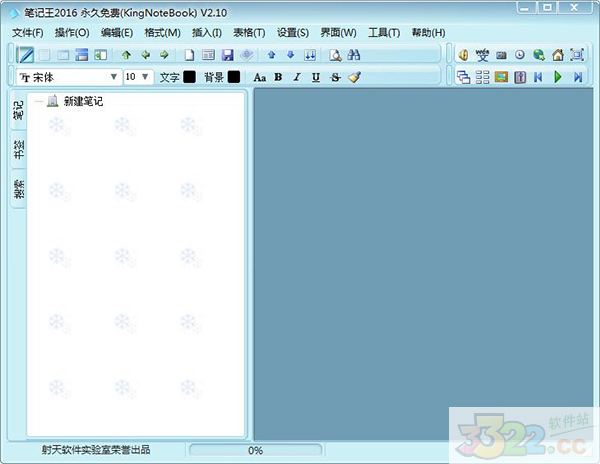Click the blue pencil edit icon
The image size is (600, 464).
tap(26, 55)
